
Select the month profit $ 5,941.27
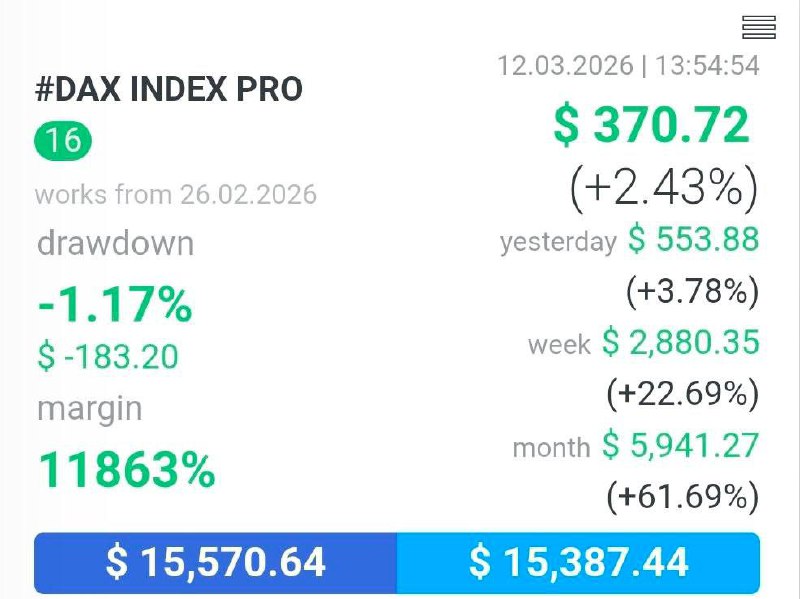[680, 445]
